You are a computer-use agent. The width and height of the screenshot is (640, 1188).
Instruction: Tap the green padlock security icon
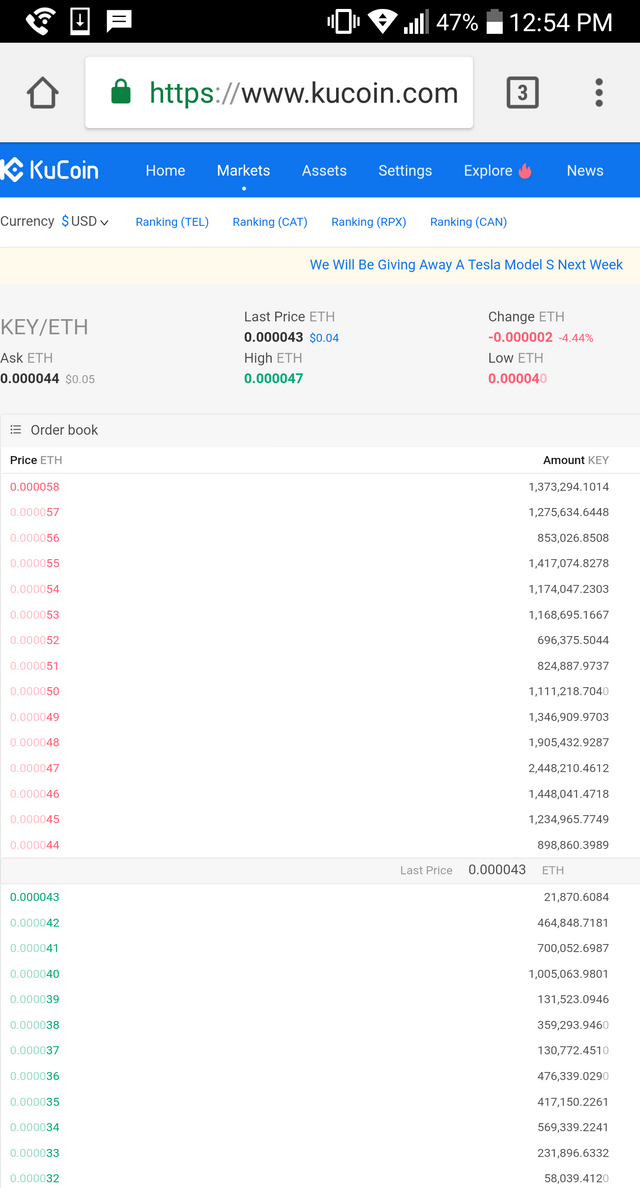[120, 93]
